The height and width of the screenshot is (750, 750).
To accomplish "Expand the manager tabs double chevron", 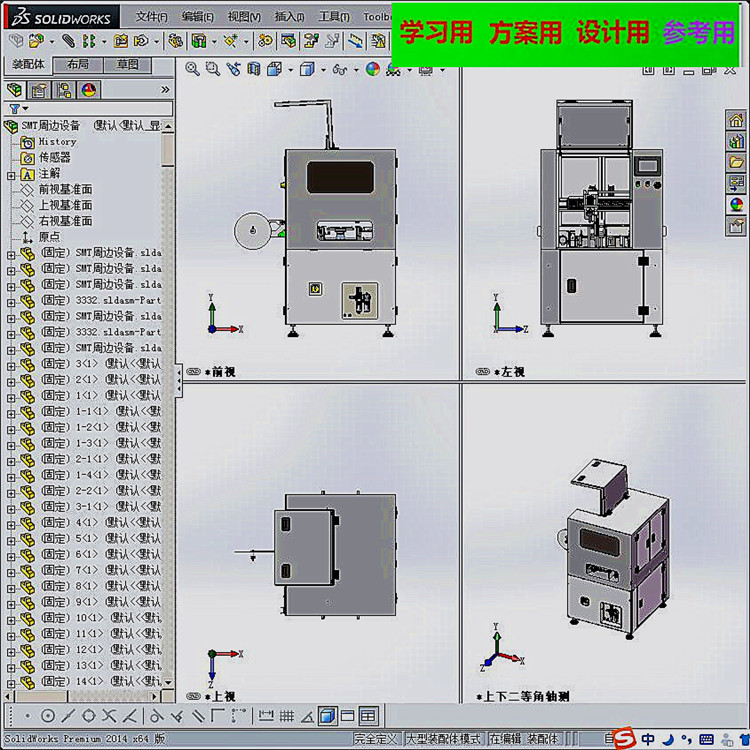I will click(x=165, y=90).
